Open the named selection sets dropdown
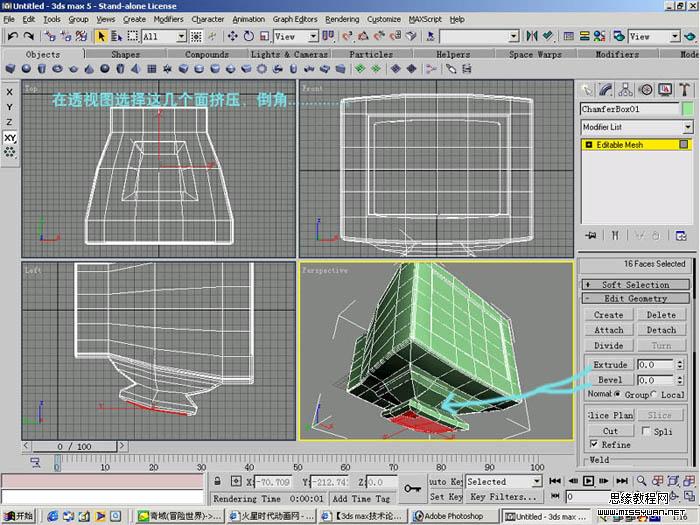 (514, 36)
